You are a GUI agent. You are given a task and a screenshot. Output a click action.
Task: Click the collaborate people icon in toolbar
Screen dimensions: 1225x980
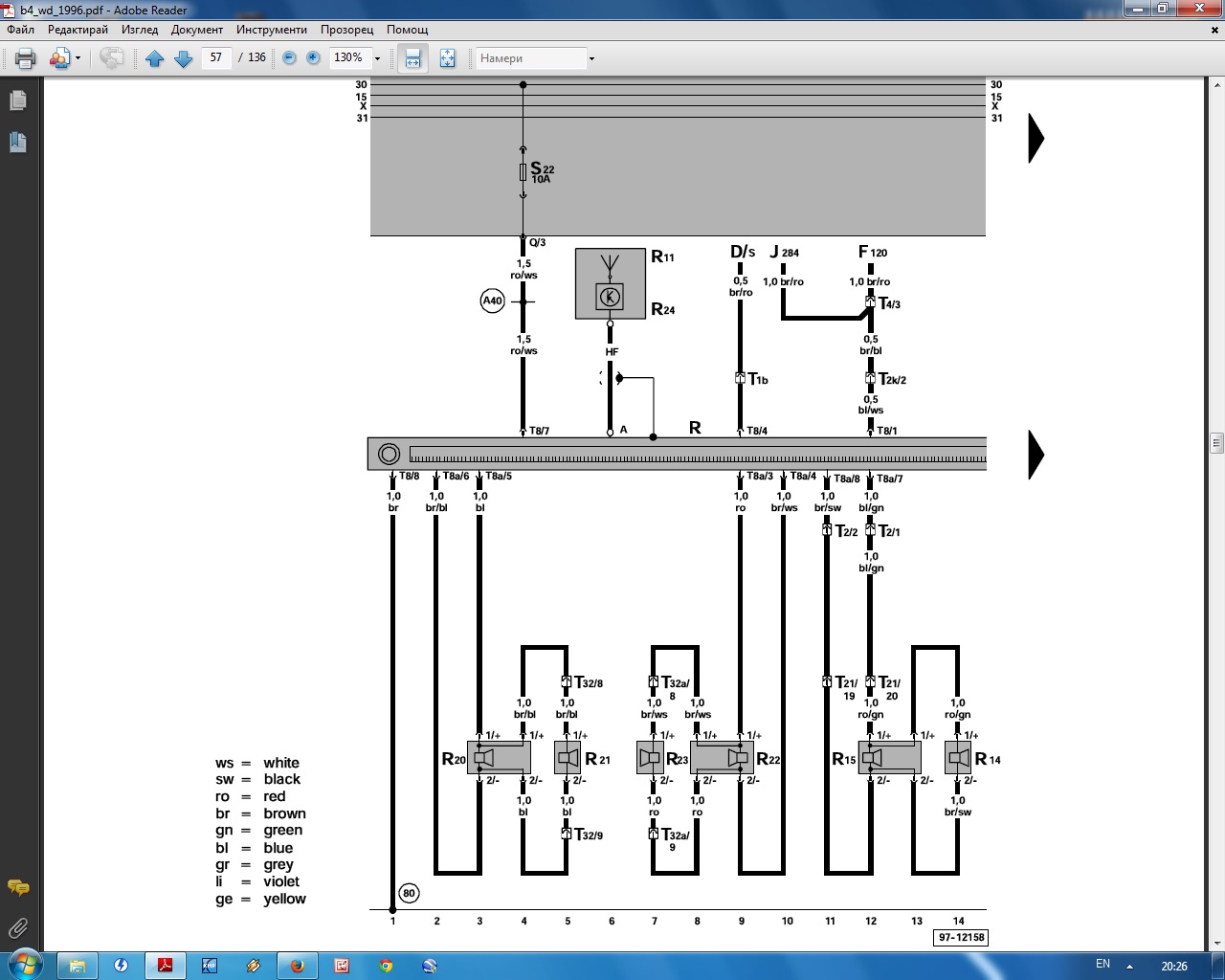tap(59, 59)
